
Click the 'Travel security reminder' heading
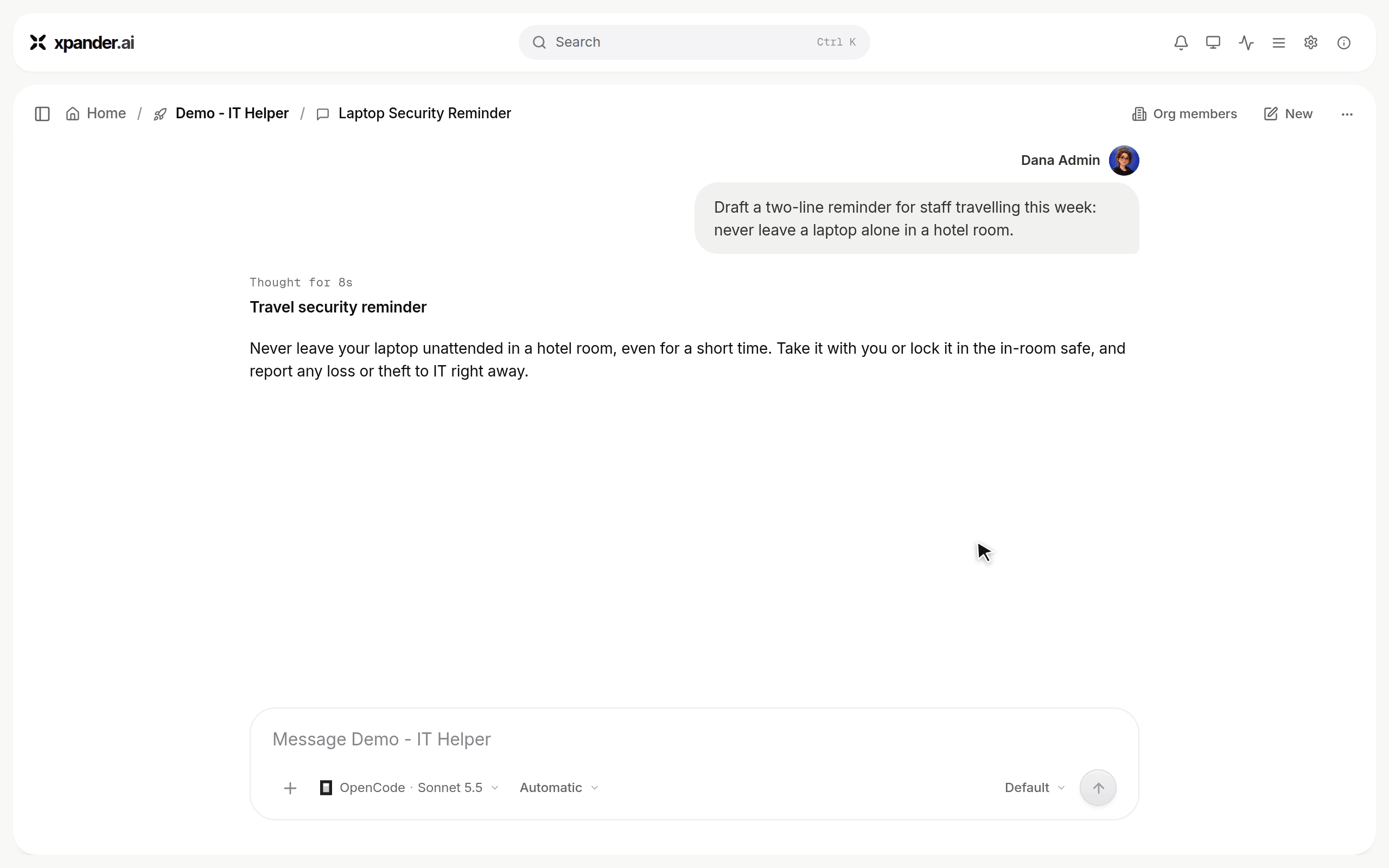coord(338,307)
